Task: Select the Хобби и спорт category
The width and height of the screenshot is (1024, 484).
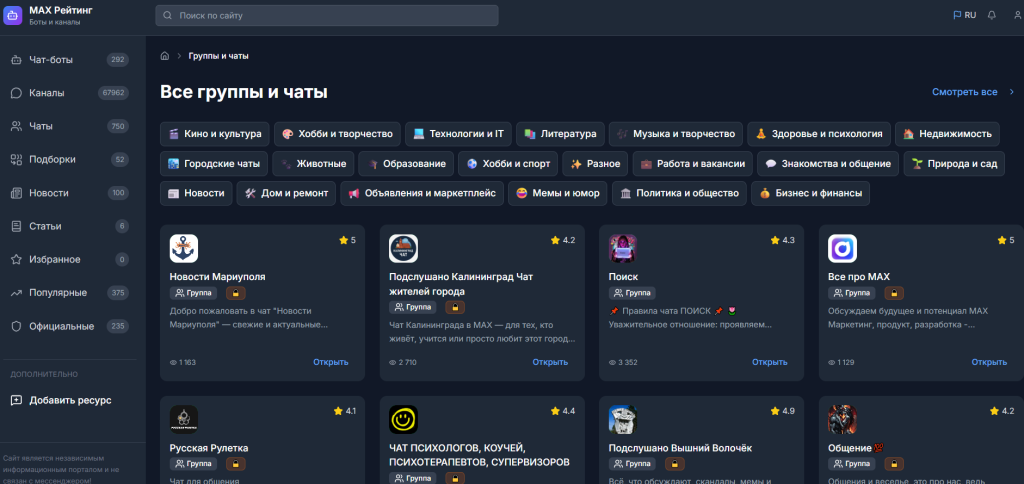Action: 508,164
